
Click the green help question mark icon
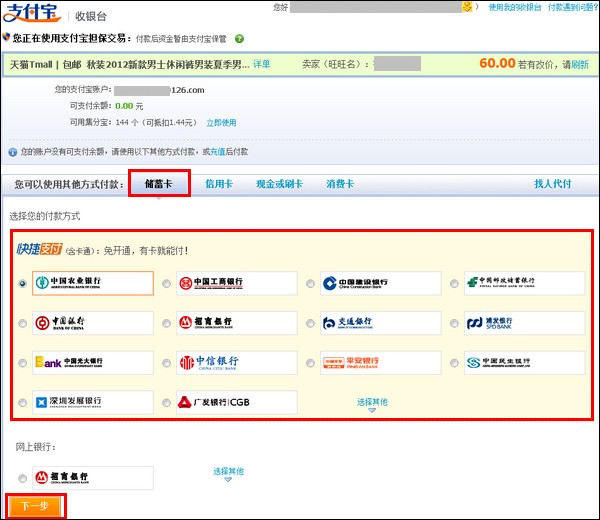click(x=239, y=39)
